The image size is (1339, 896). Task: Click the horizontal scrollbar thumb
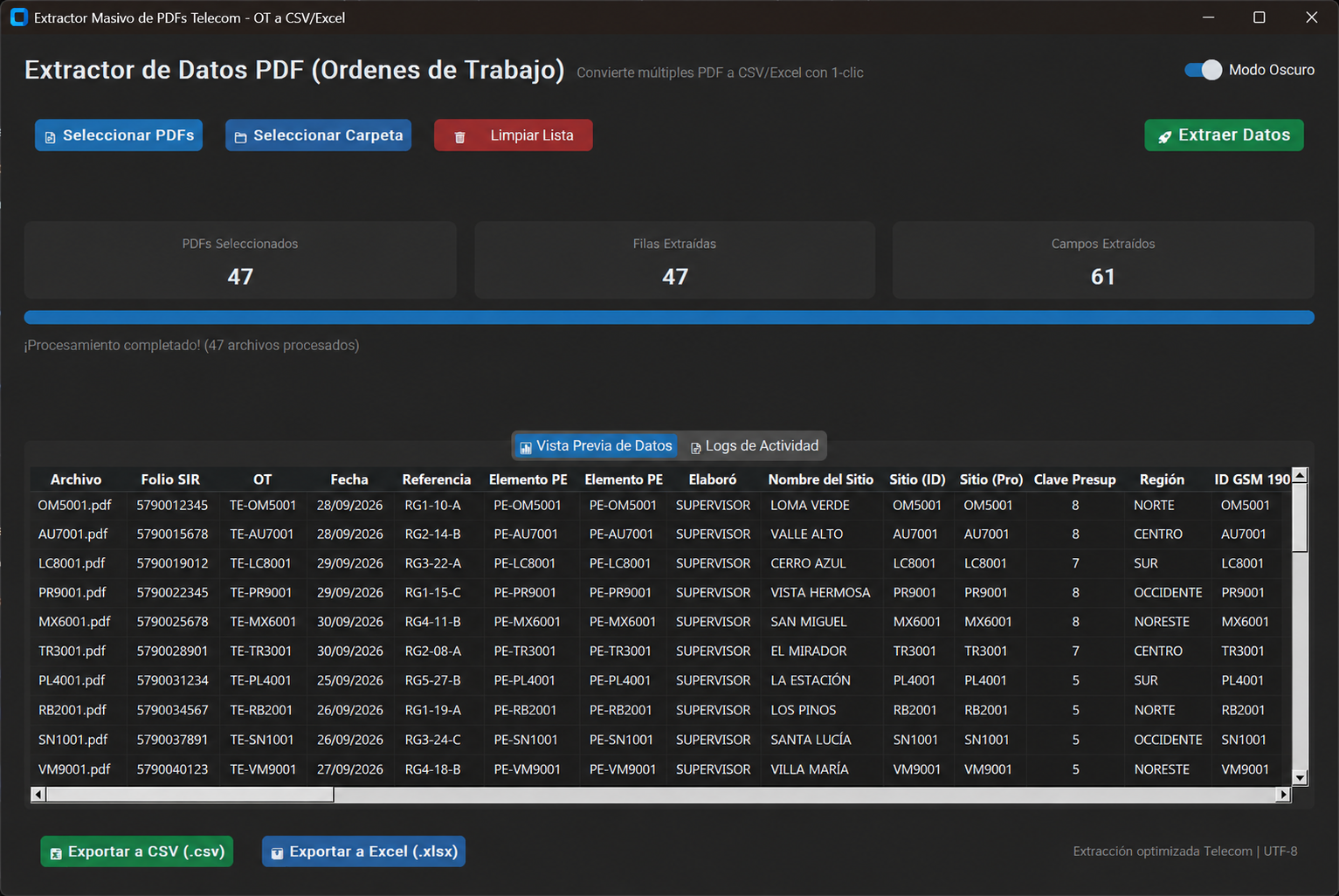tap(190, 795)
